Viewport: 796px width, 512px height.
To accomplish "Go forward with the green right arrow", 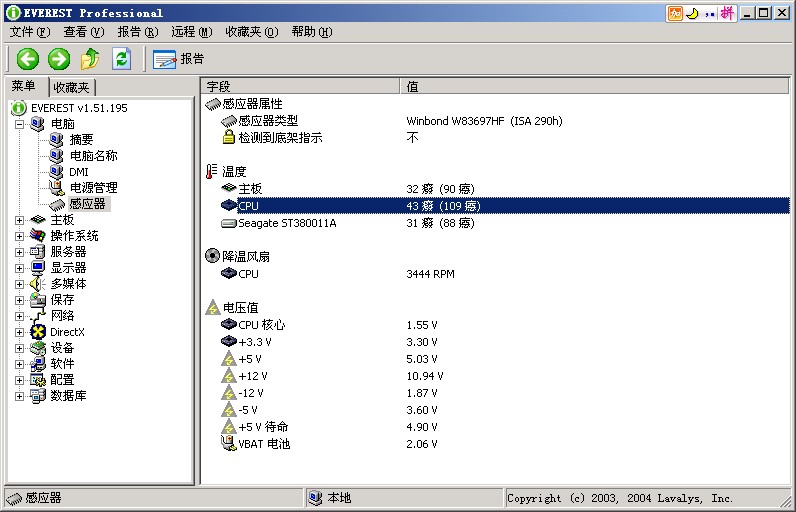I will tap(59, 59).
